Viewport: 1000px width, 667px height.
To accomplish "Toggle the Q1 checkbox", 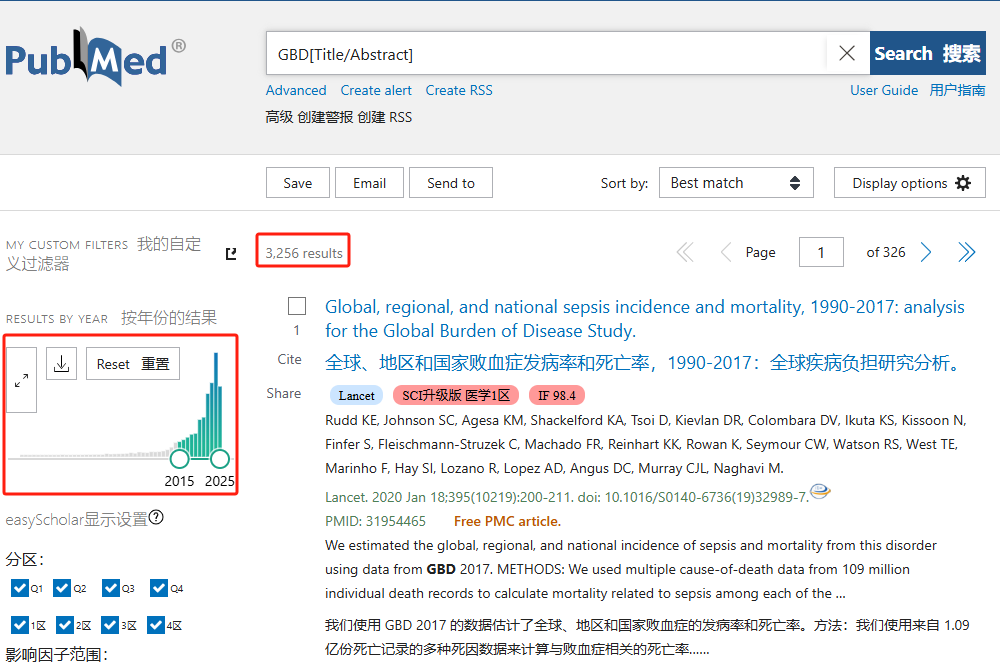I will [x=20, y=587].
